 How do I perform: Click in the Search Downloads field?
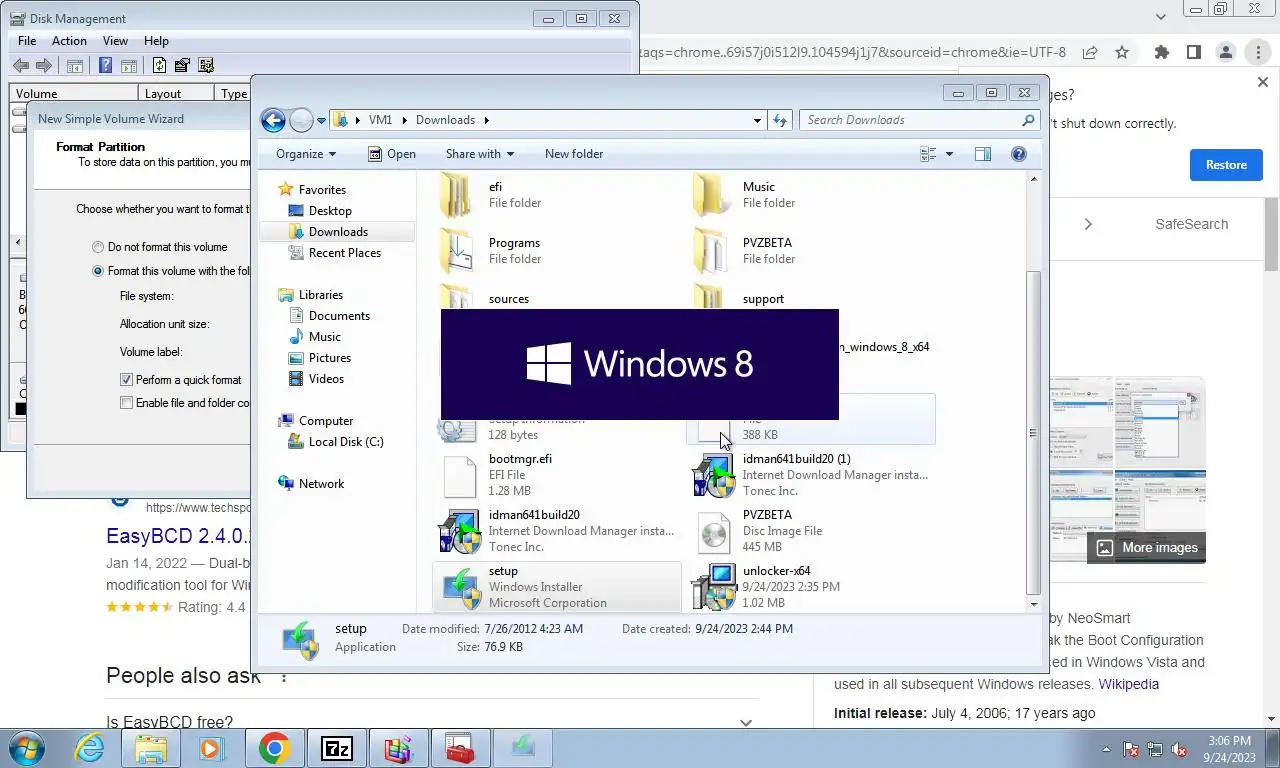point(911,120)
